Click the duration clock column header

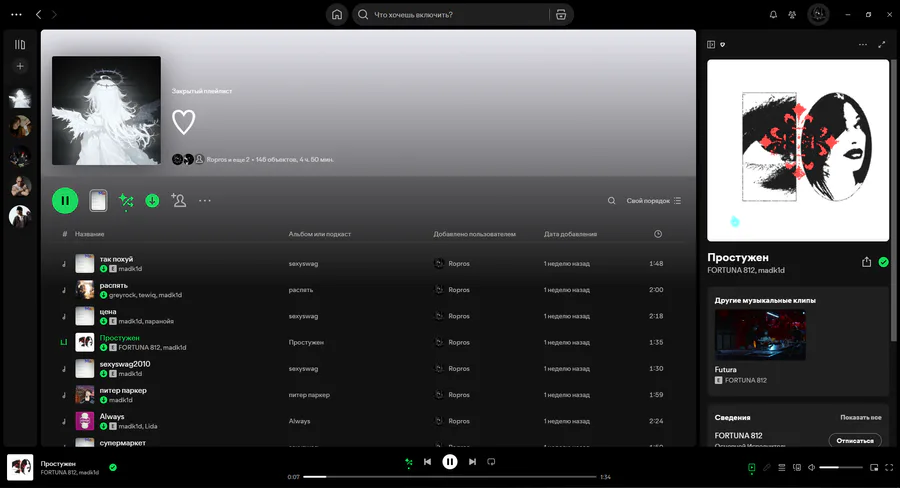658,234
